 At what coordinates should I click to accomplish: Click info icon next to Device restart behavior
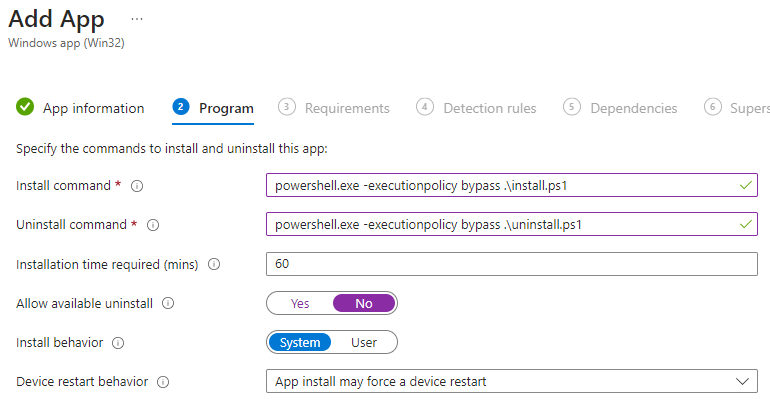pos(163,382)
